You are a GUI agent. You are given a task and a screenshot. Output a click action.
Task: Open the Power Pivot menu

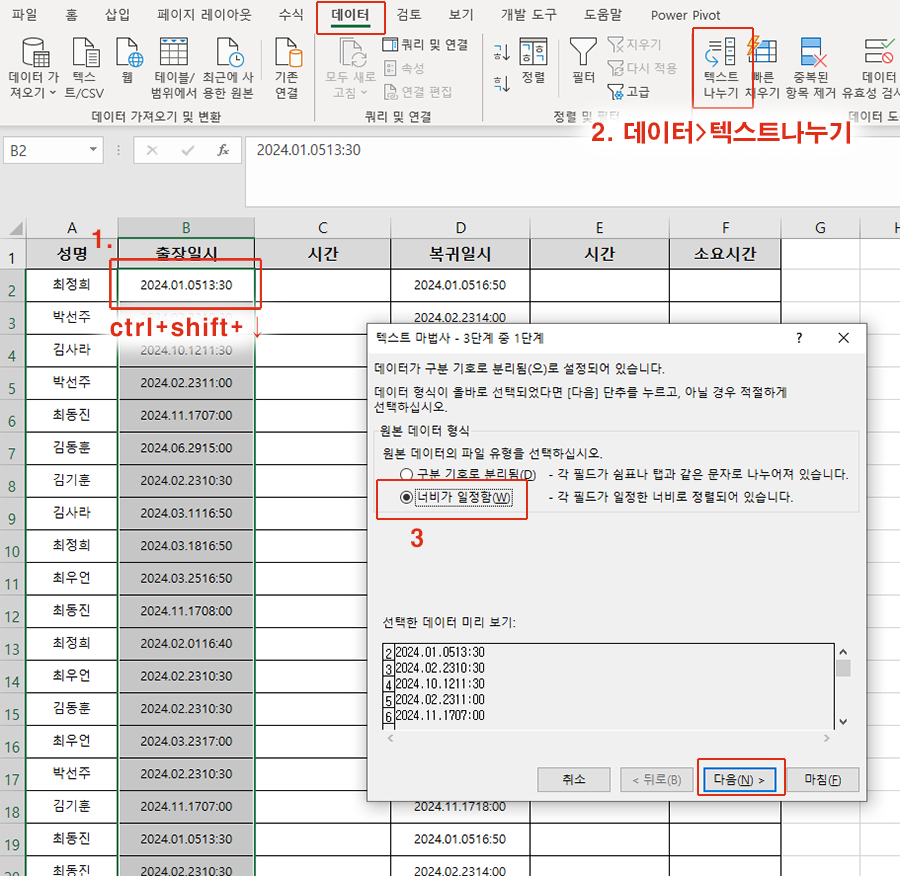685,15
